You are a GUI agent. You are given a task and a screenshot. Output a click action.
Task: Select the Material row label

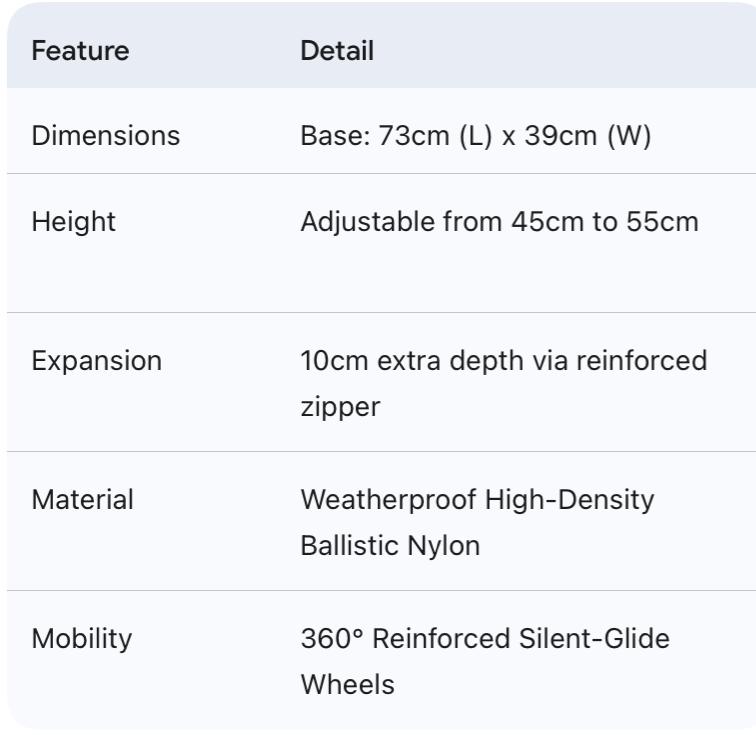coord(82,500)
